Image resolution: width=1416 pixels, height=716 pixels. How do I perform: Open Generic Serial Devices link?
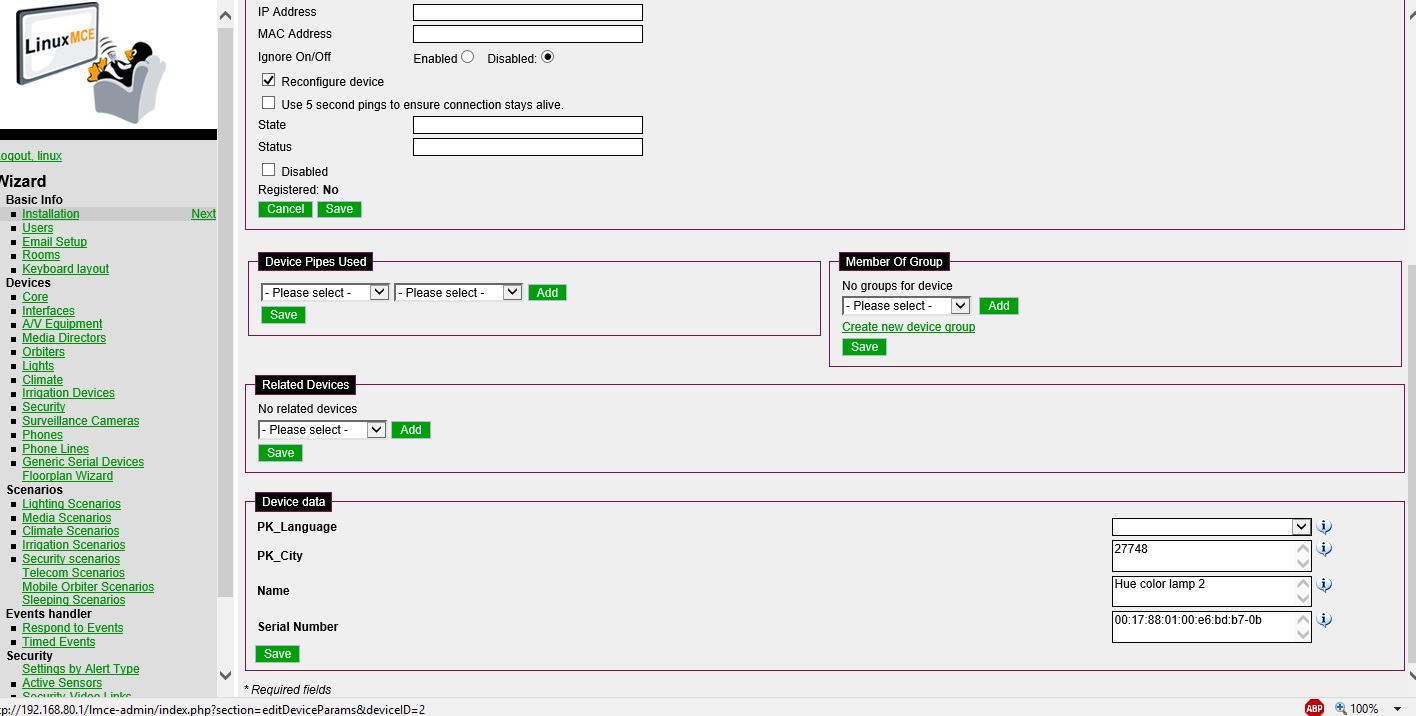coord(83,462)
